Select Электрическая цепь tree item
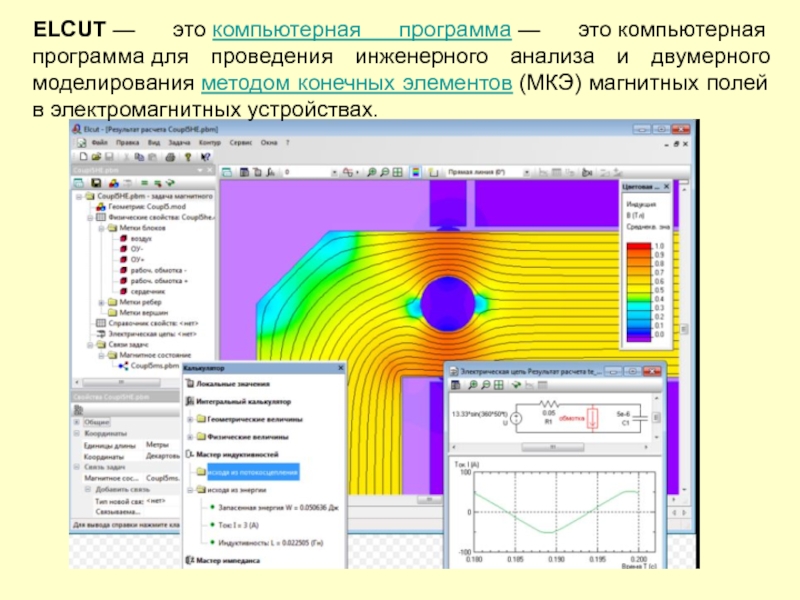This screenshot has height=600, width=800. pyautogui.click(x=152, y=334)
